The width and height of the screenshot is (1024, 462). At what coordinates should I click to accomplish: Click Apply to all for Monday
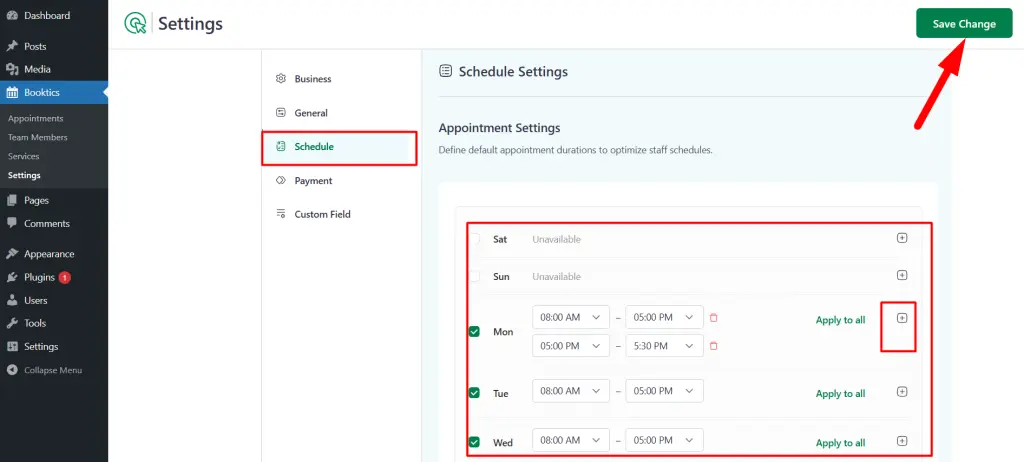coord(840,320)
